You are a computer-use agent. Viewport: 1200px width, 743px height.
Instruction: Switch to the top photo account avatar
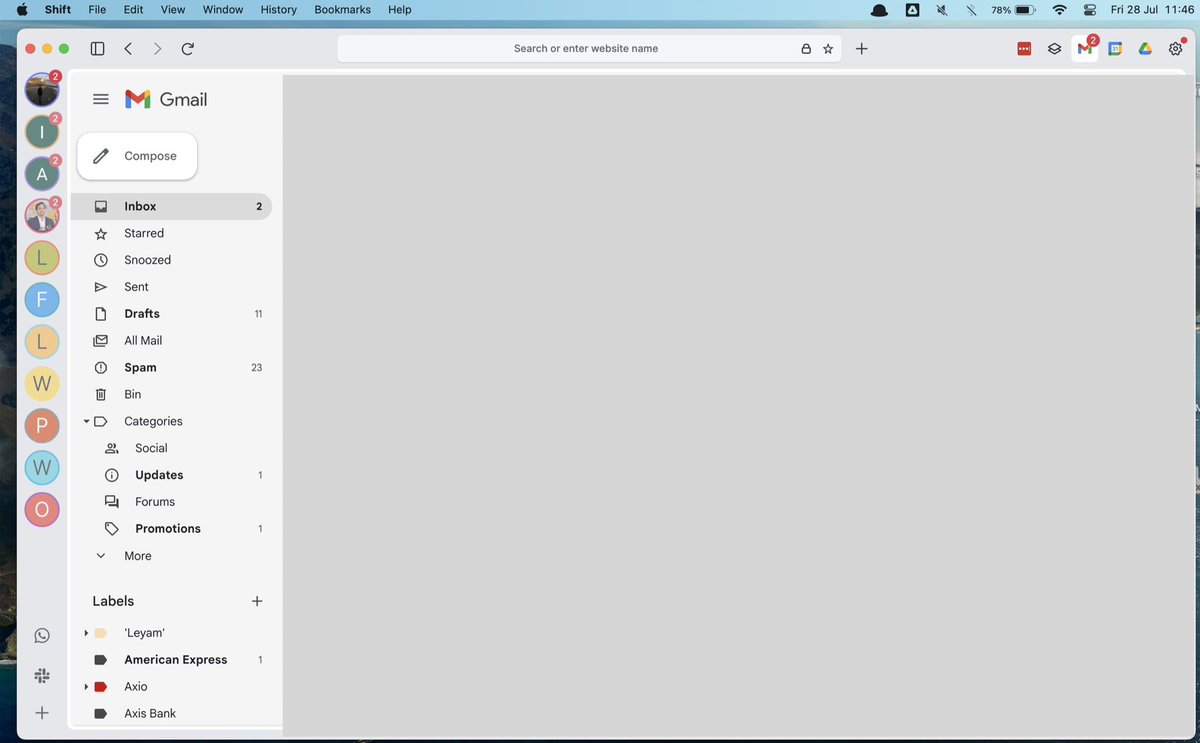pos(42,90)
